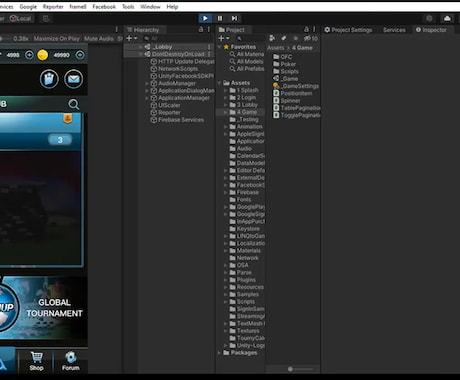Click the Pause button in the toolbar

pyautogui.click(x=220, y=18)
